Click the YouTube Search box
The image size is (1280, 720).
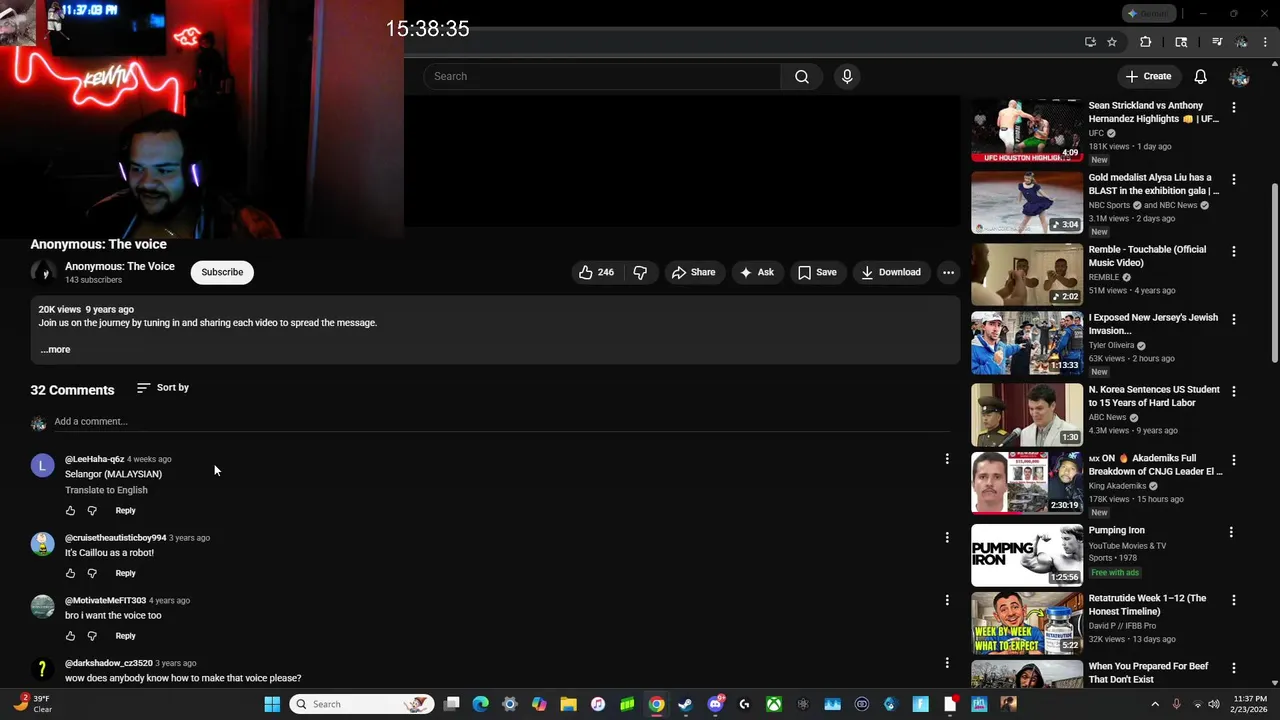pyautogui.click(x=602, y=76)
